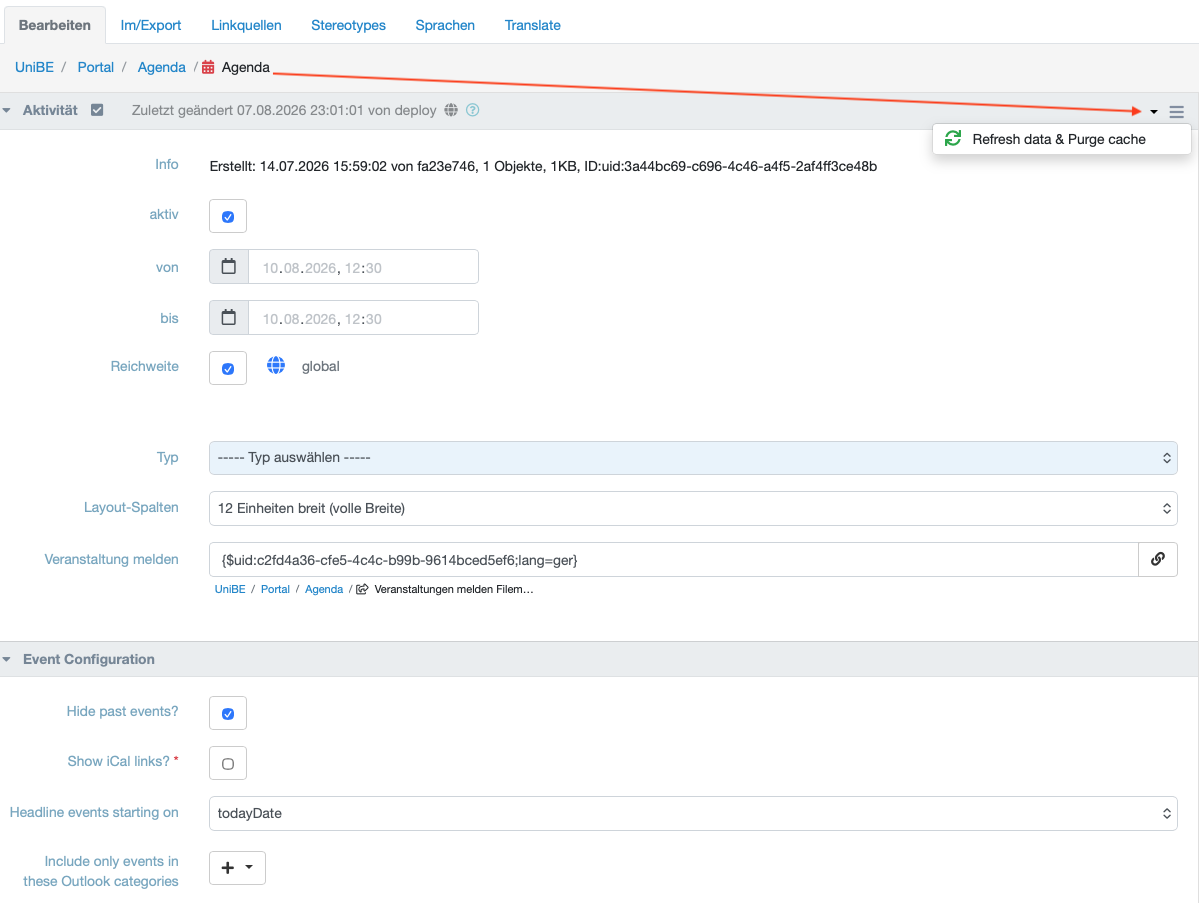Click UniBE link under Veranstaltung melden

(x=230, y=590)
